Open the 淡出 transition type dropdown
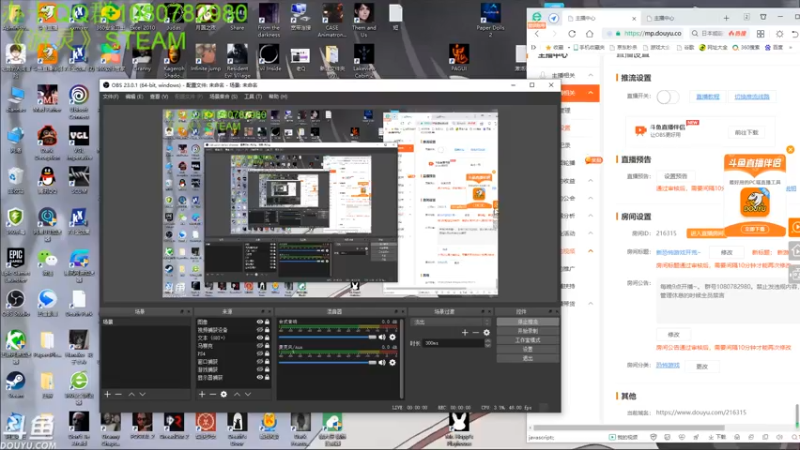The height and width of the screenshot is (450, 800). coord(451,322)
